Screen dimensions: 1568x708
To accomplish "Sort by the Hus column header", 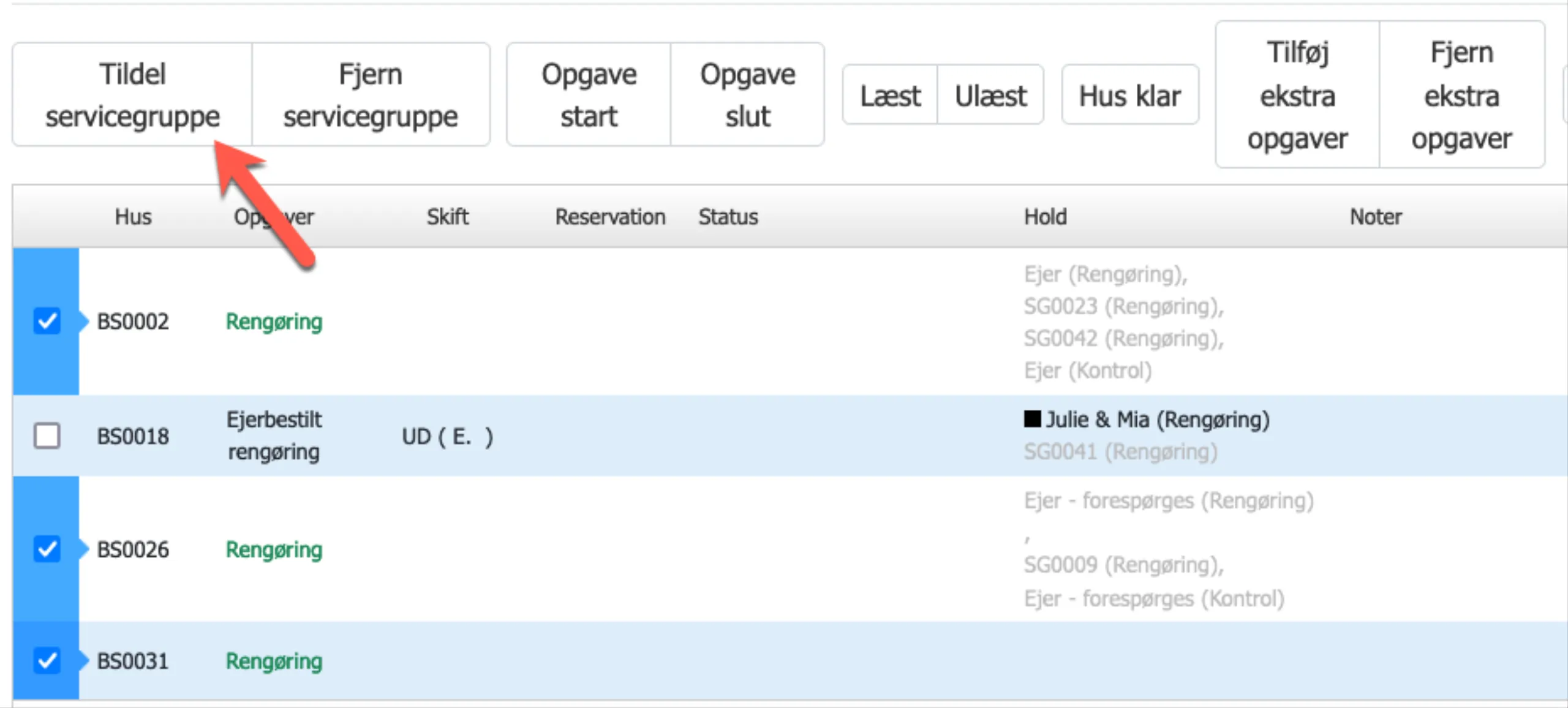I will [133, 217].
